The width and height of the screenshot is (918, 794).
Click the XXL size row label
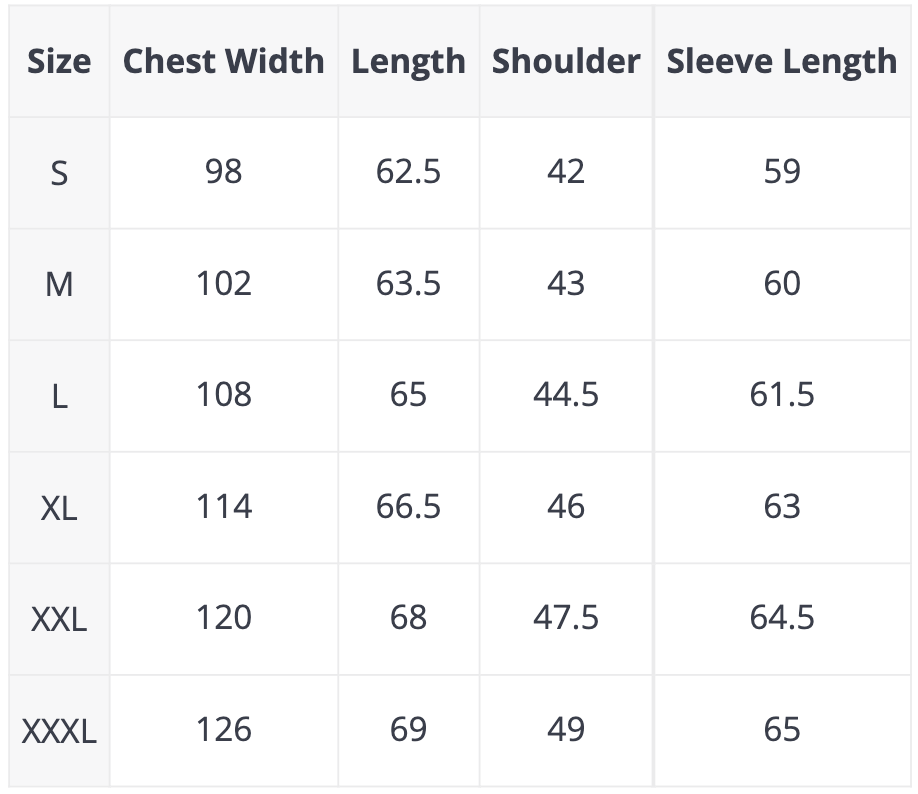click(x=59, y=619)
